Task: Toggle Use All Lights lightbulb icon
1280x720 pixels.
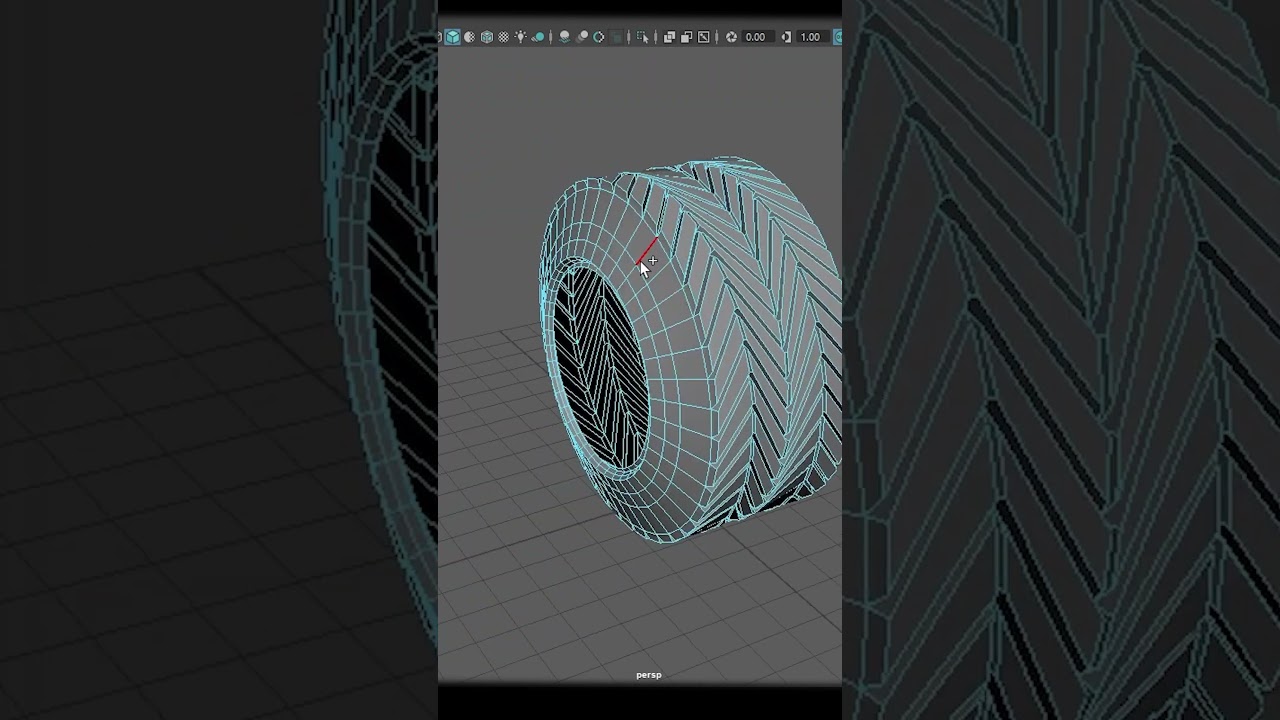Action: (521, 37)
